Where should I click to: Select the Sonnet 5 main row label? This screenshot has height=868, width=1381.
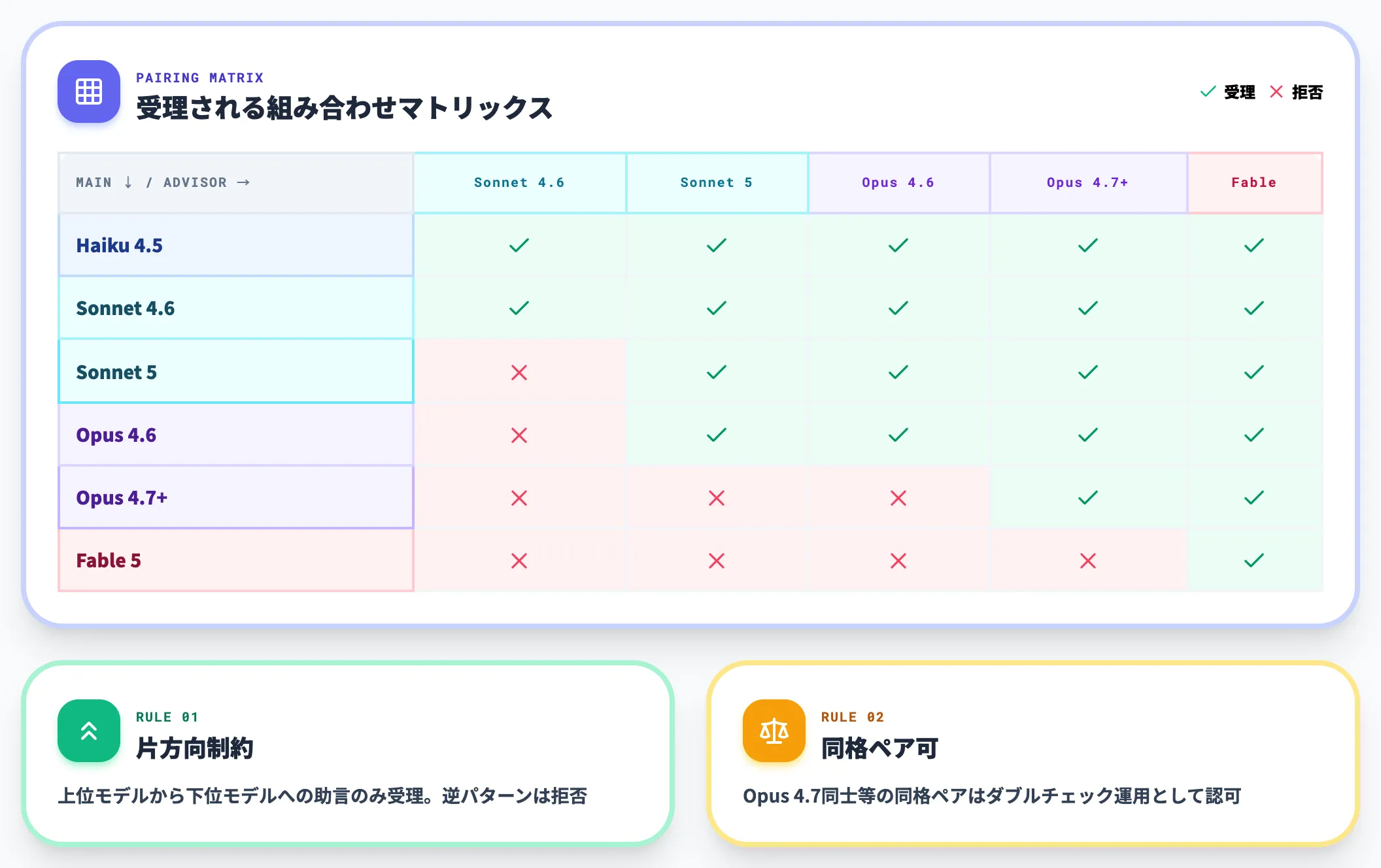pyautogui.click(x=235, y=372)
